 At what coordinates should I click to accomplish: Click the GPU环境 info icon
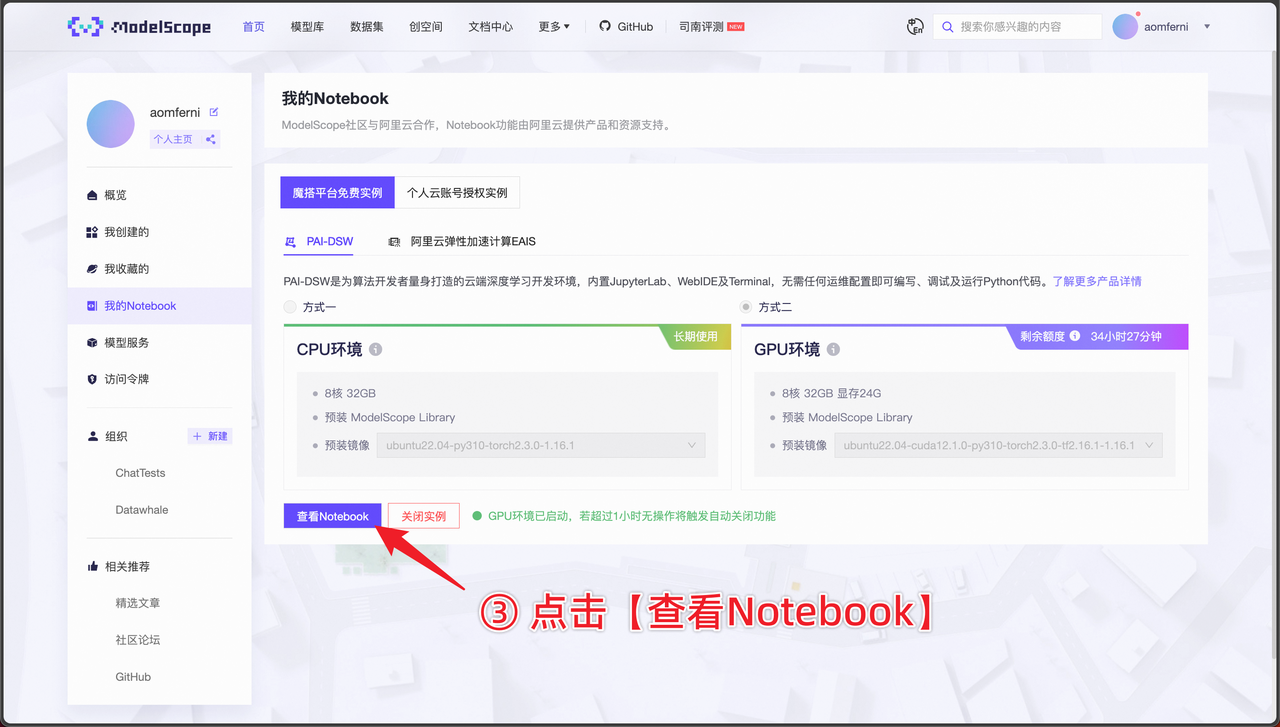coord(833,350)
